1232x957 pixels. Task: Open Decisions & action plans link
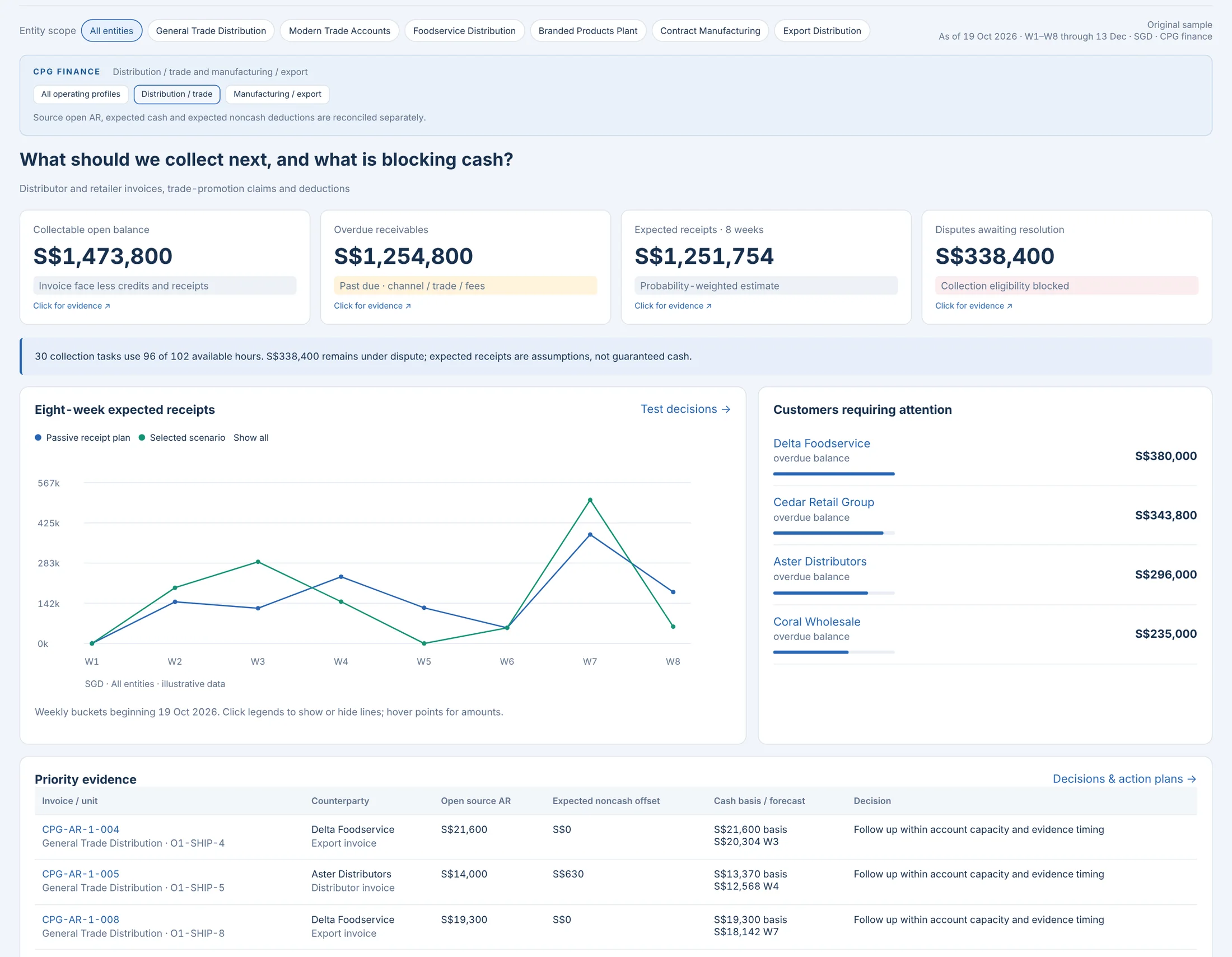(x=1124, y=779)
